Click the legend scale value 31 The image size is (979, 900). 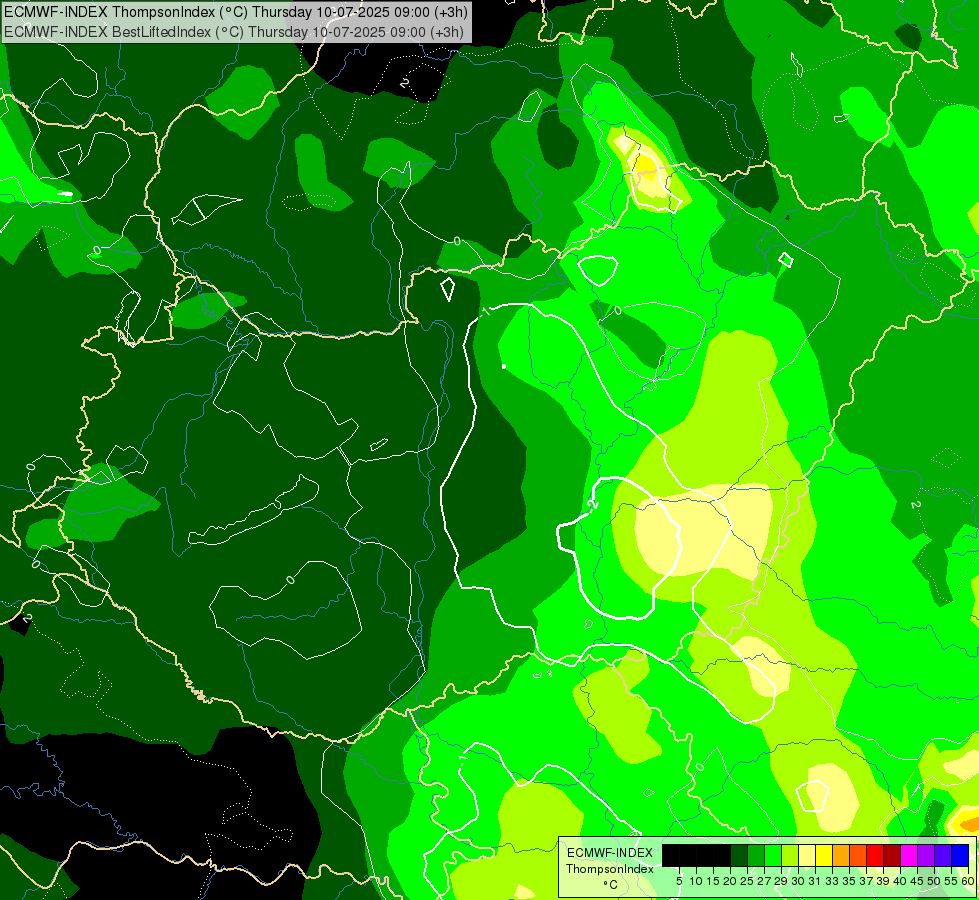(815, 881)
